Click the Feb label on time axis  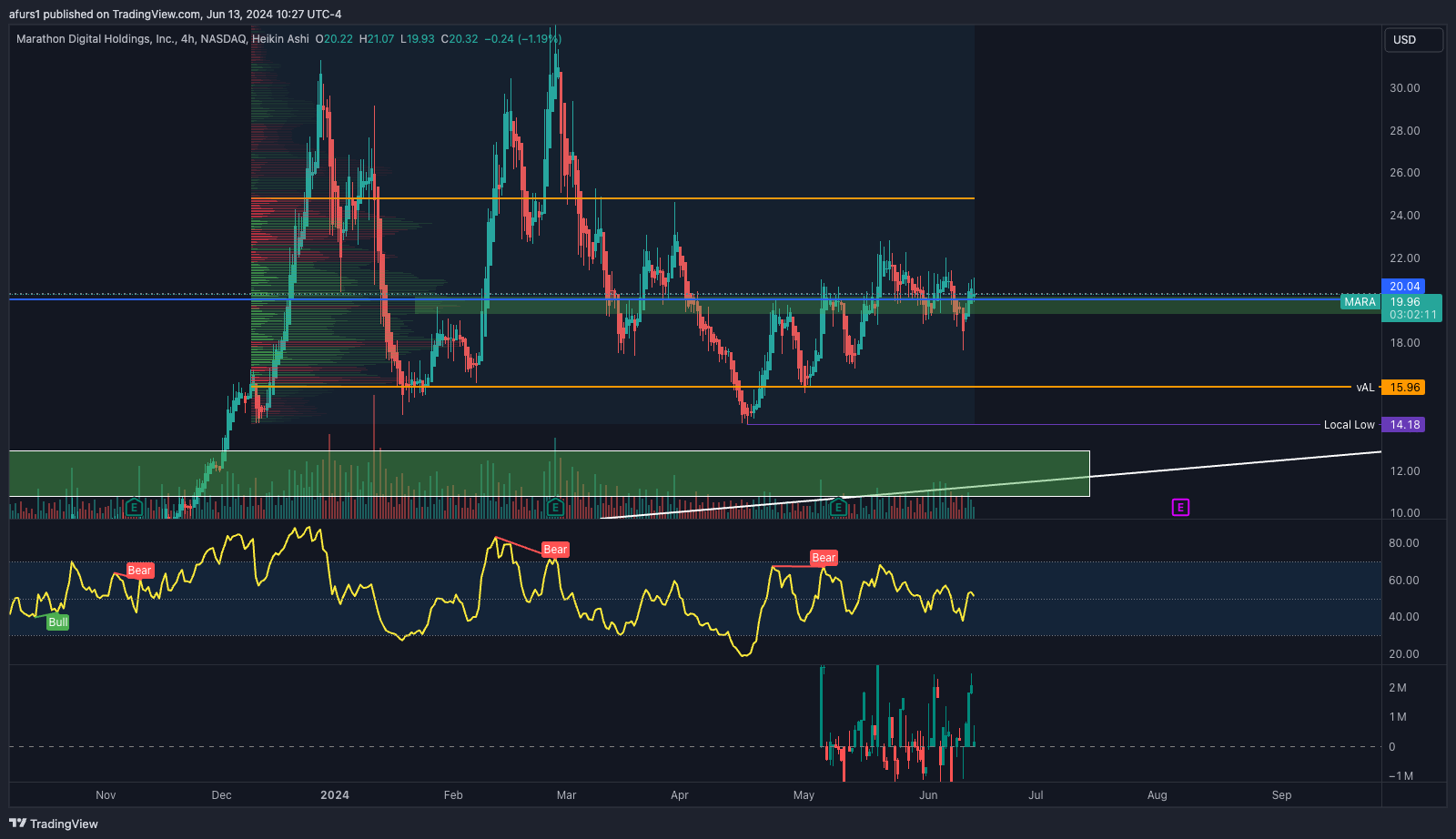click(453, 795)
